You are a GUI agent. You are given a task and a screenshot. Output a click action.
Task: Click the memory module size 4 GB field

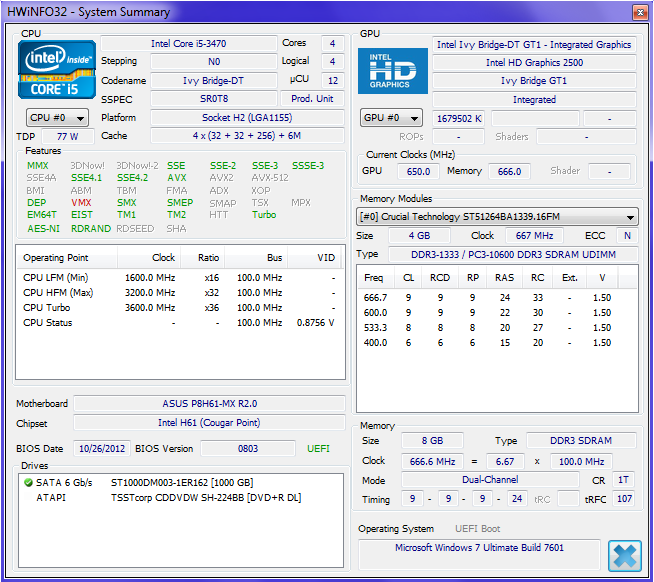point(419,236)
